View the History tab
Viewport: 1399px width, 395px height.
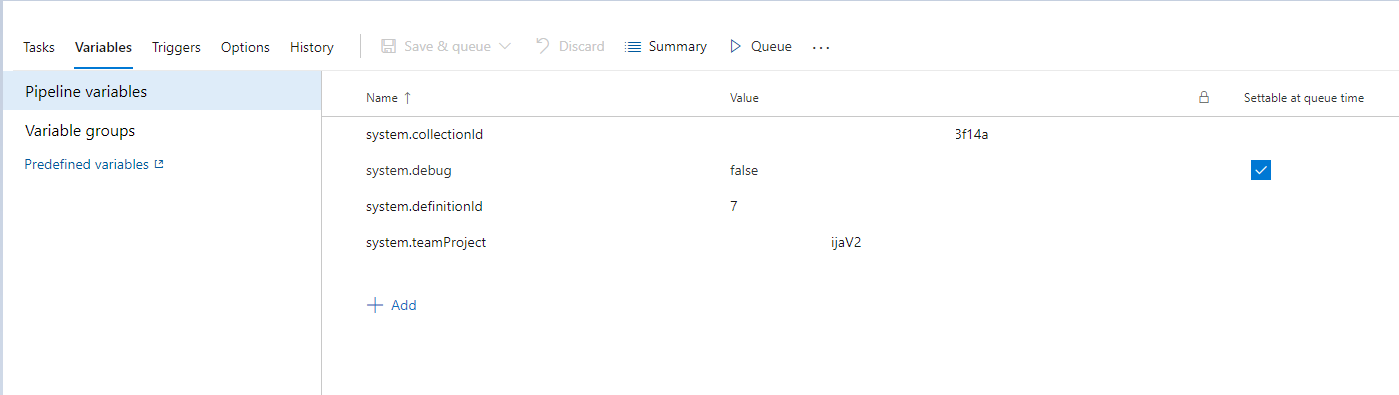pyautogui.click(x=312, y=47)
